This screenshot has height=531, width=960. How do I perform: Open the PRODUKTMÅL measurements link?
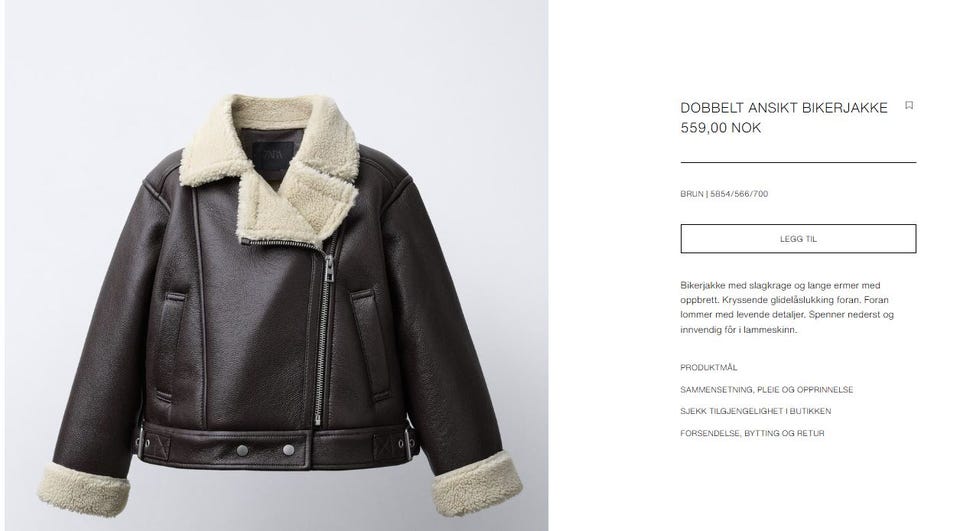708,367
